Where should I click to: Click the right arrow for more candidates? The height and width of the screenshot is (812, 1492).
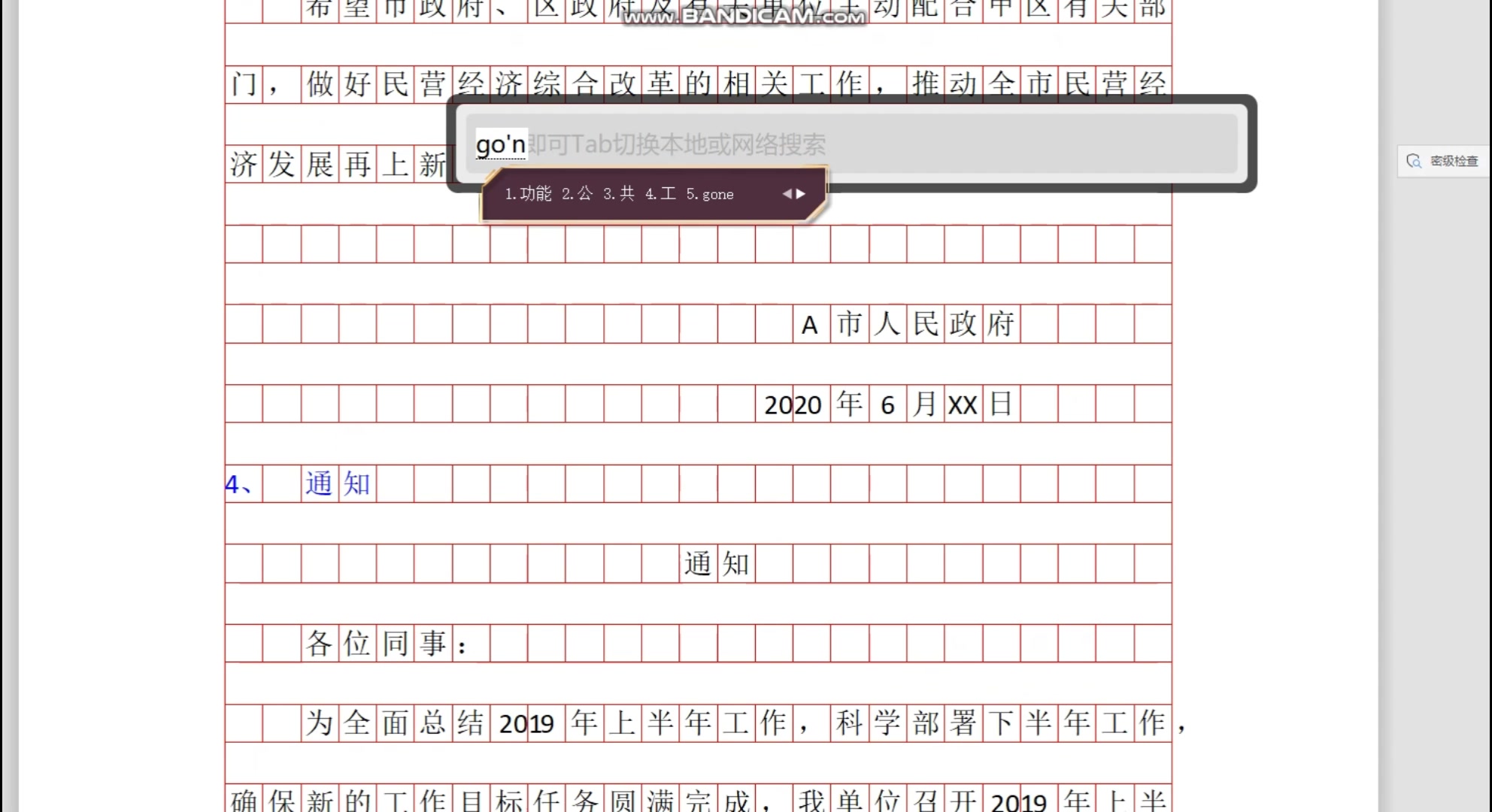click(802, 193)
